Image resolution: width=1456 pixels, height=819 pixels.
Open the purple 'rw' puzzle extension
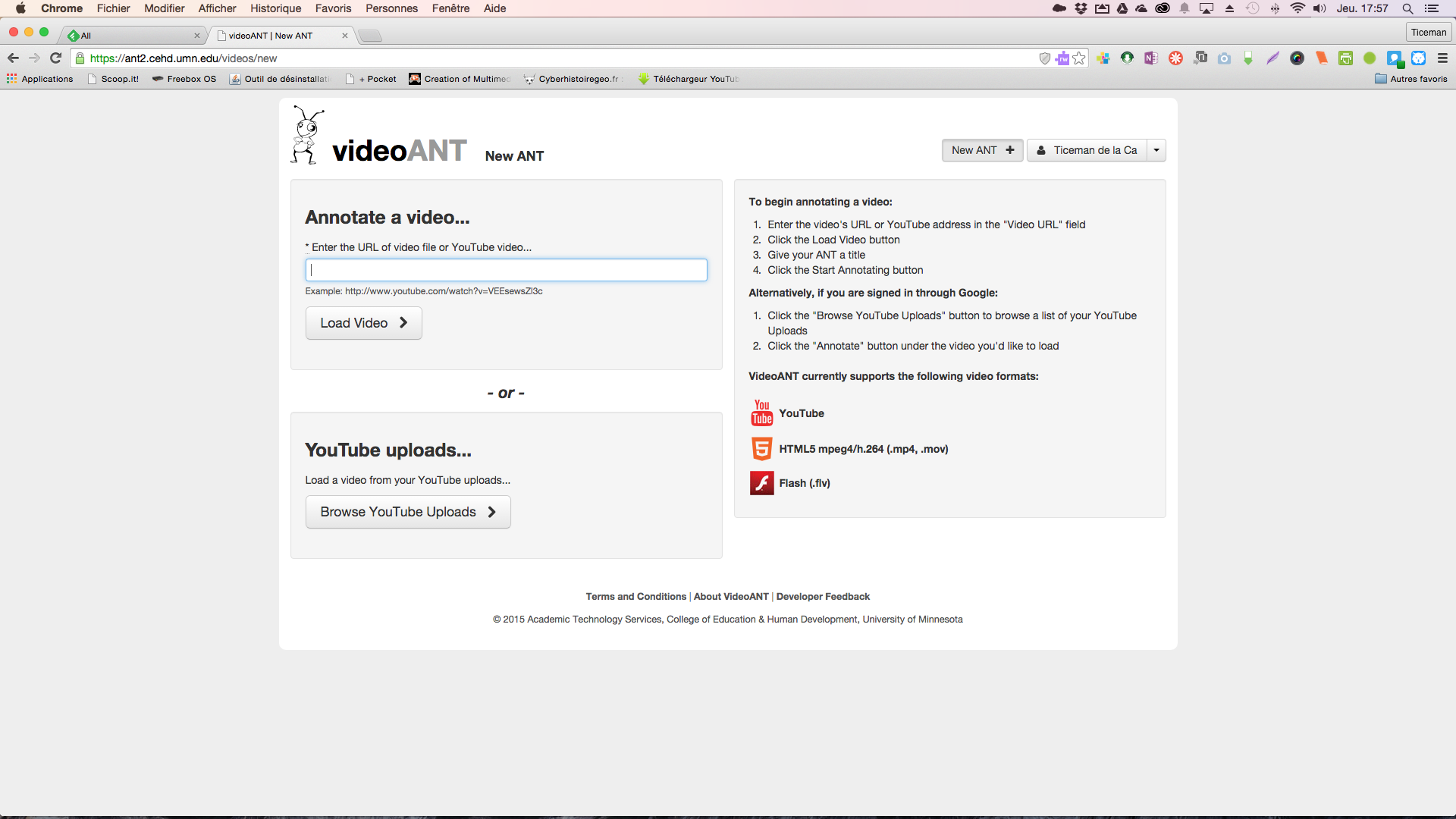pos(1062,58)
